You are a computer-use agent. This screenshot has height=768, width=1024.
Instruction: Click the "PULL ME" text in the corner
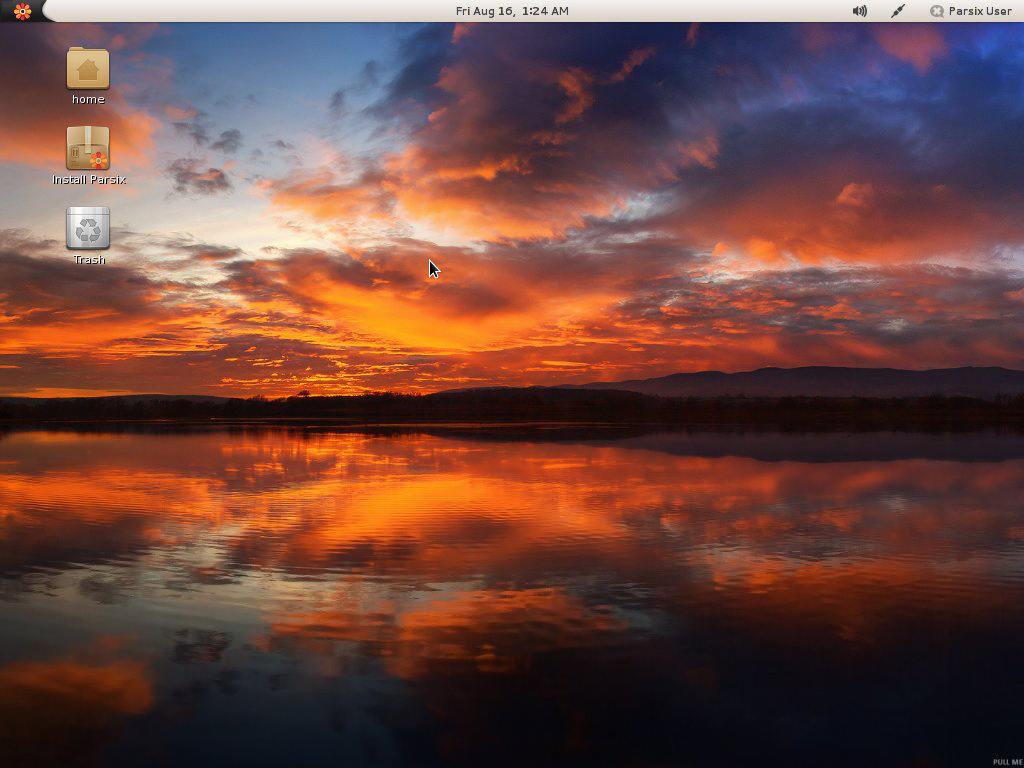1006,762
